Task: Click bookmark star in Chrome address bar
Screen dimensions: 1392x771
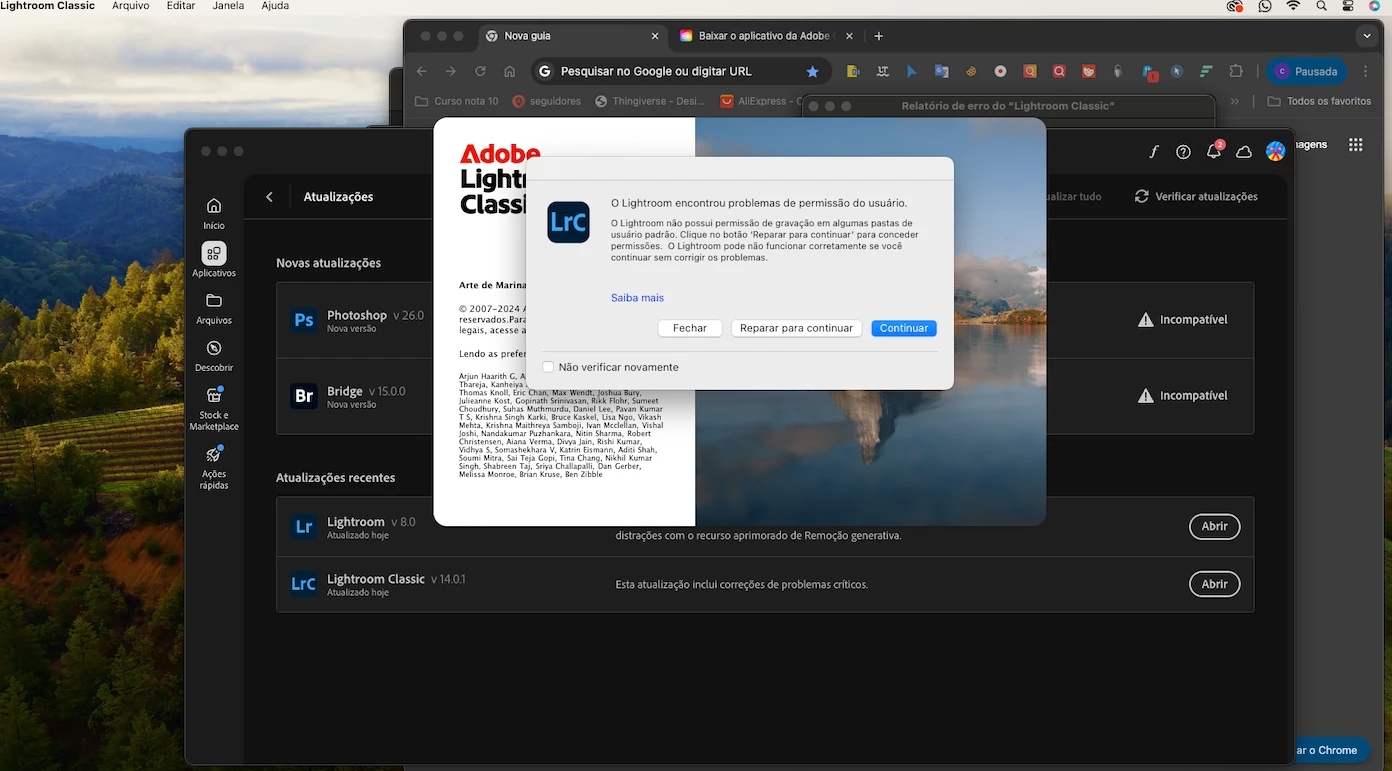Action: [x=812, y=72]
